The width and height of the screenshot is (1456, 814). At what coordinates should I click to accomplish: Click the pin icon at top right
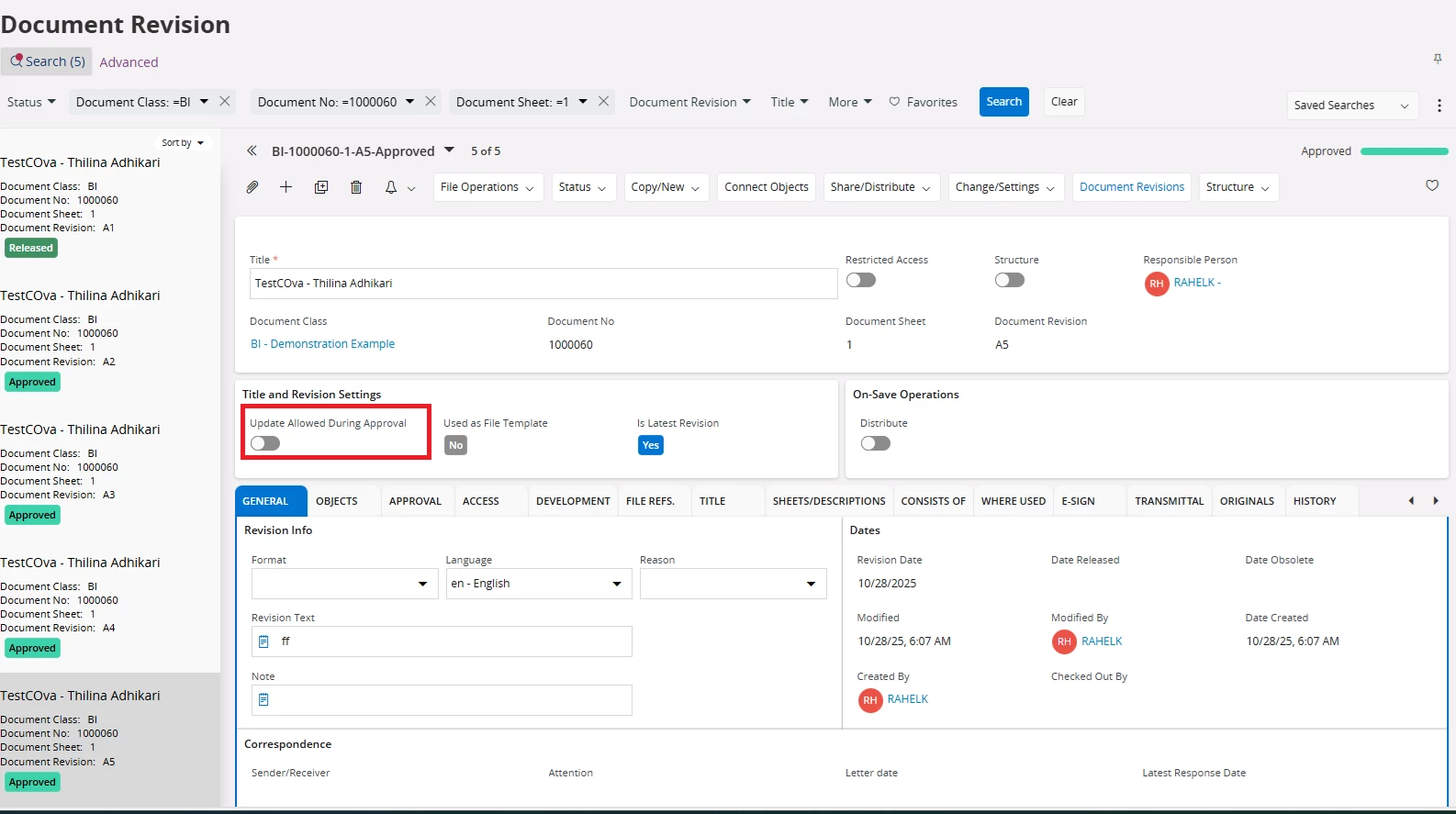(1438, 59)
